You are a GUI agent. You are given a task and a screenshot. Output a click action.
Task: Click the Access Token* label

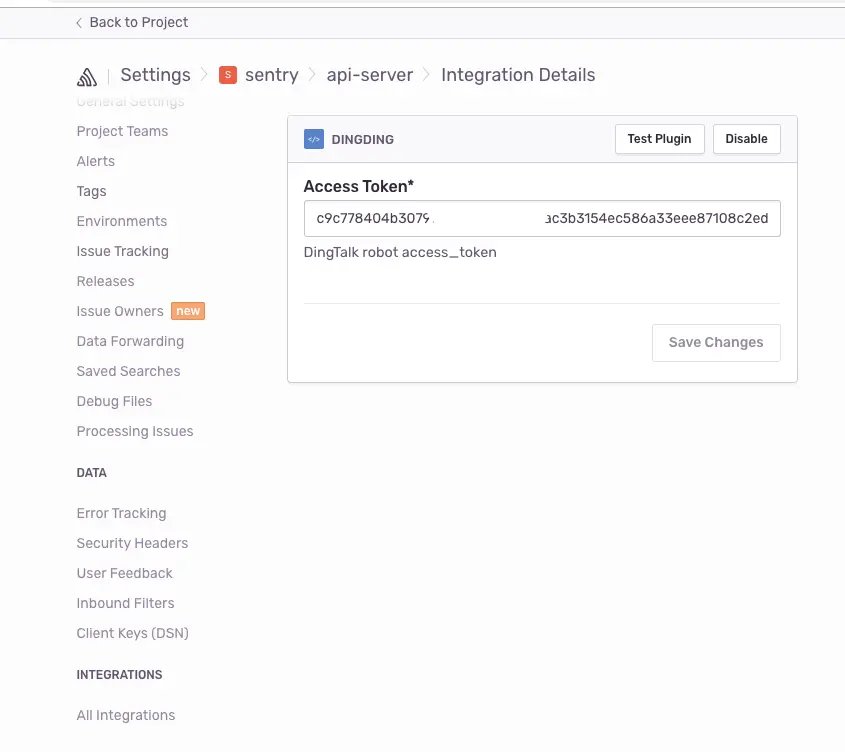tap(358, 187)
